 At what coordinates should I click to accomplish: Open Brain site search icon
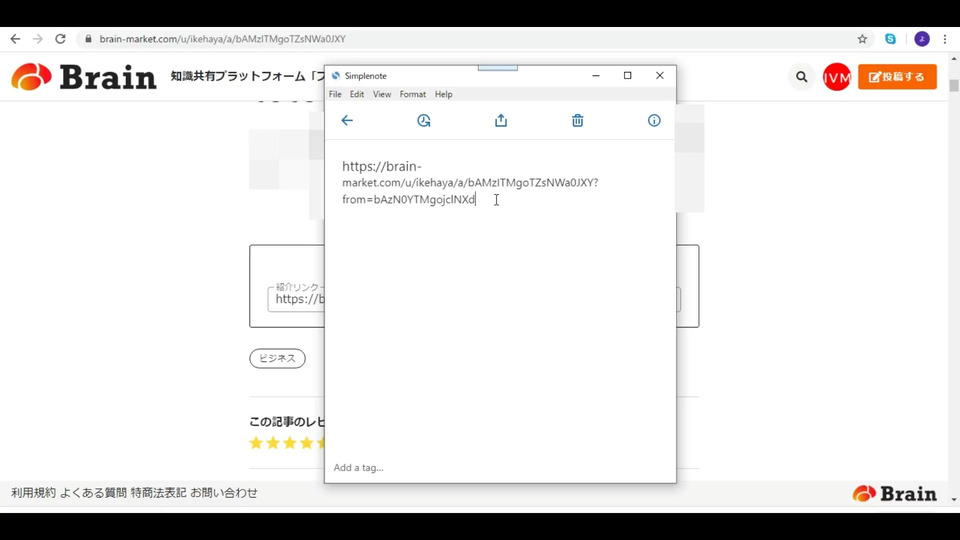(x=801, y=77)
